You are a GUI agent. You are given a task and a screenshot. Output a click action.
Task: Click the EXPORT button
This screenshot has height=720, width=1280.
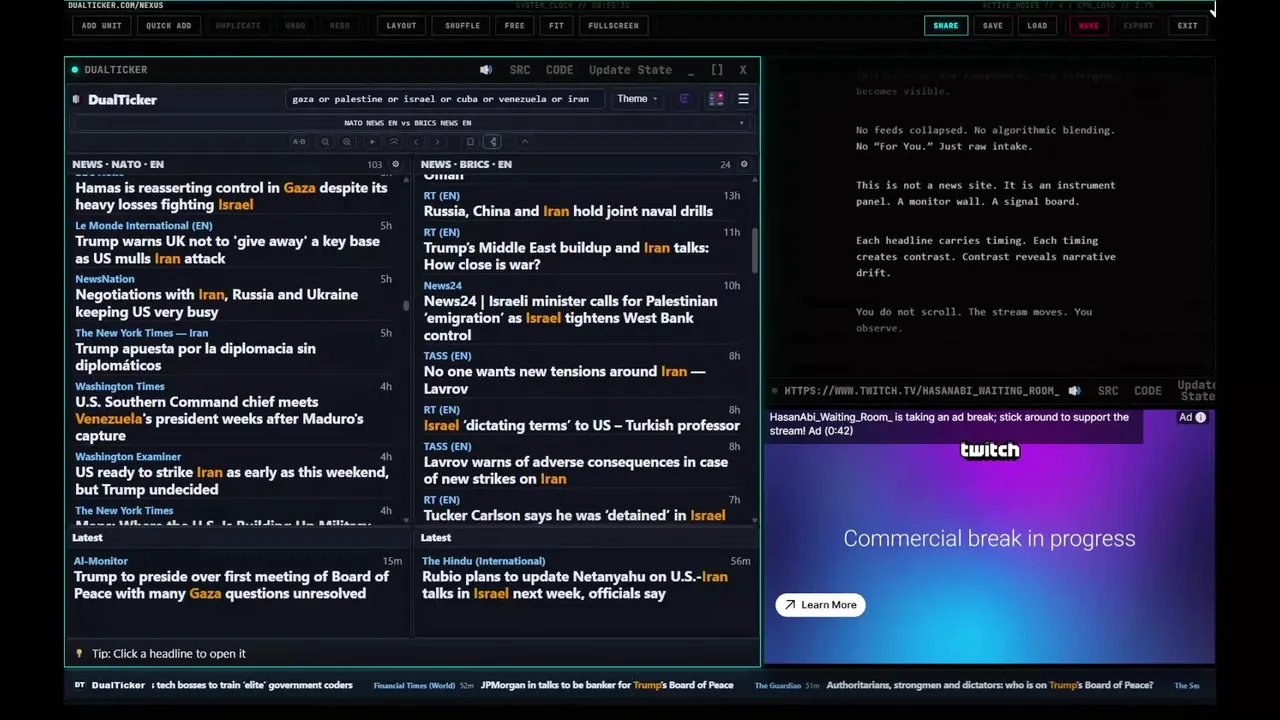coord(1138,26)
